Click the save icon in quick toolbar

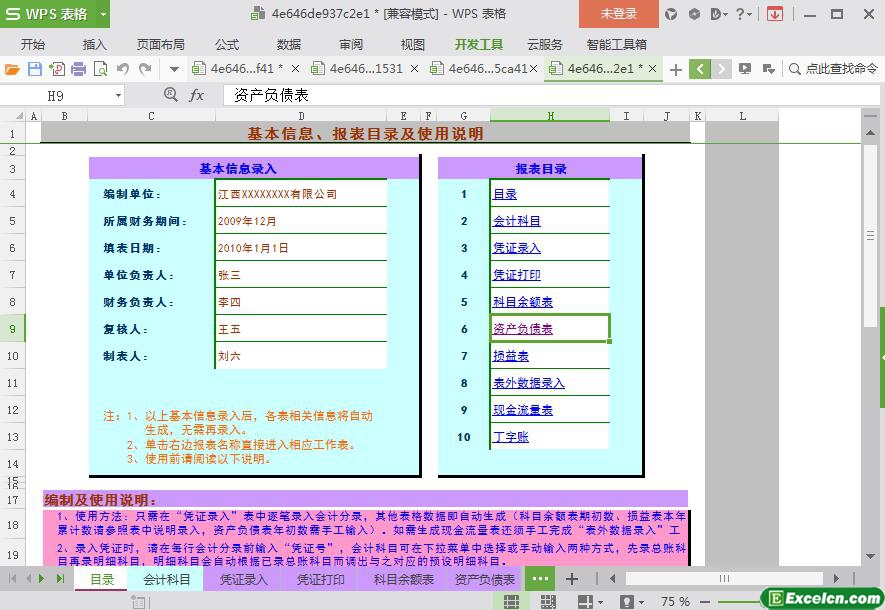(34, 69)
